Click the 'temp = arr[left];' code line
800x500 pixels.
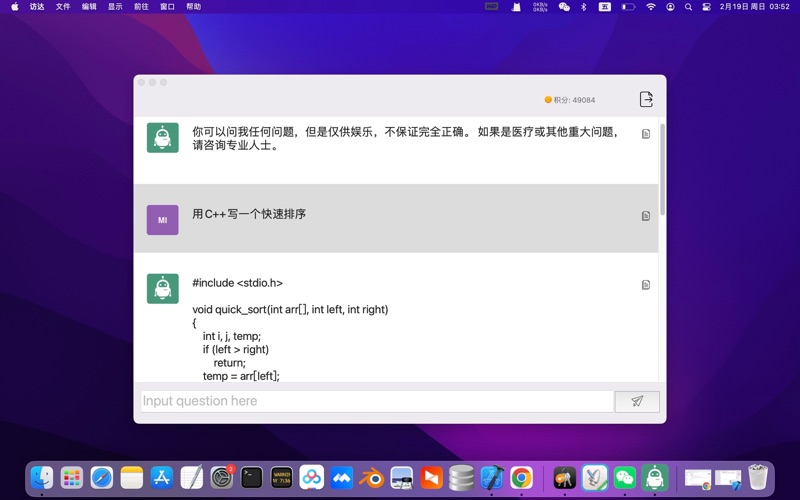coord(241,376)
